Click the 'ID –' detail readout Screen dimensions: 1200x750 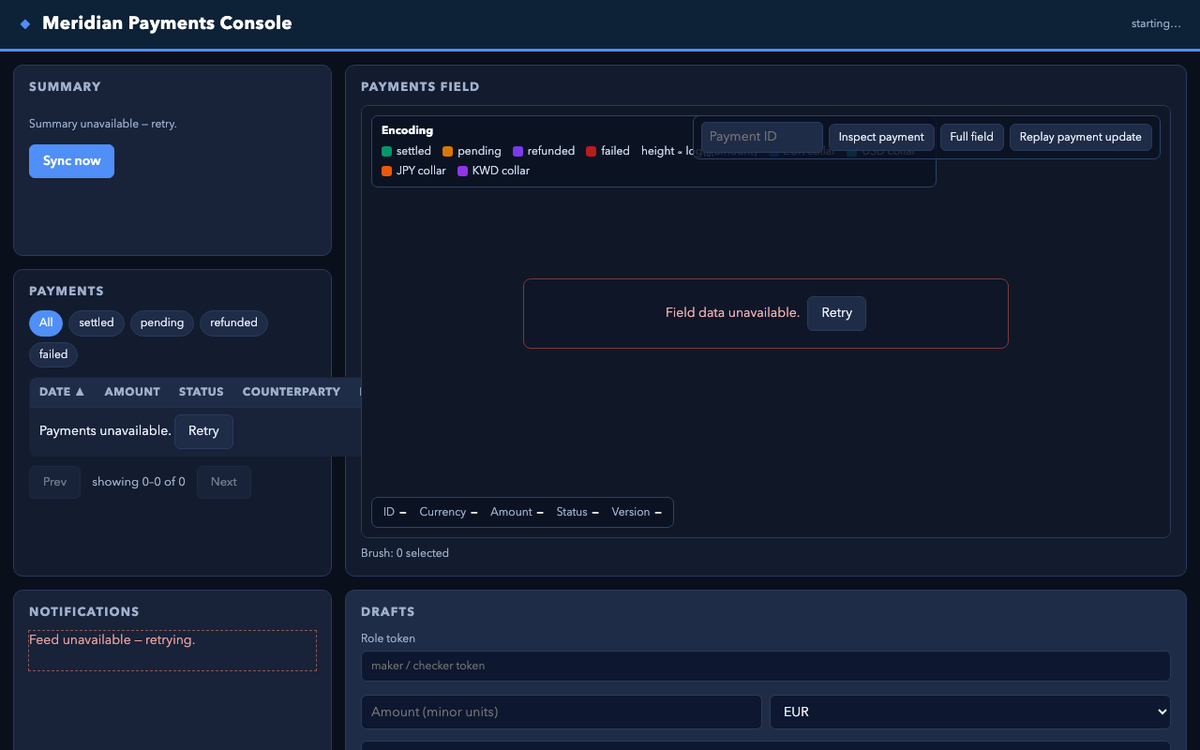pyautogui.click(x=394, y=512)
